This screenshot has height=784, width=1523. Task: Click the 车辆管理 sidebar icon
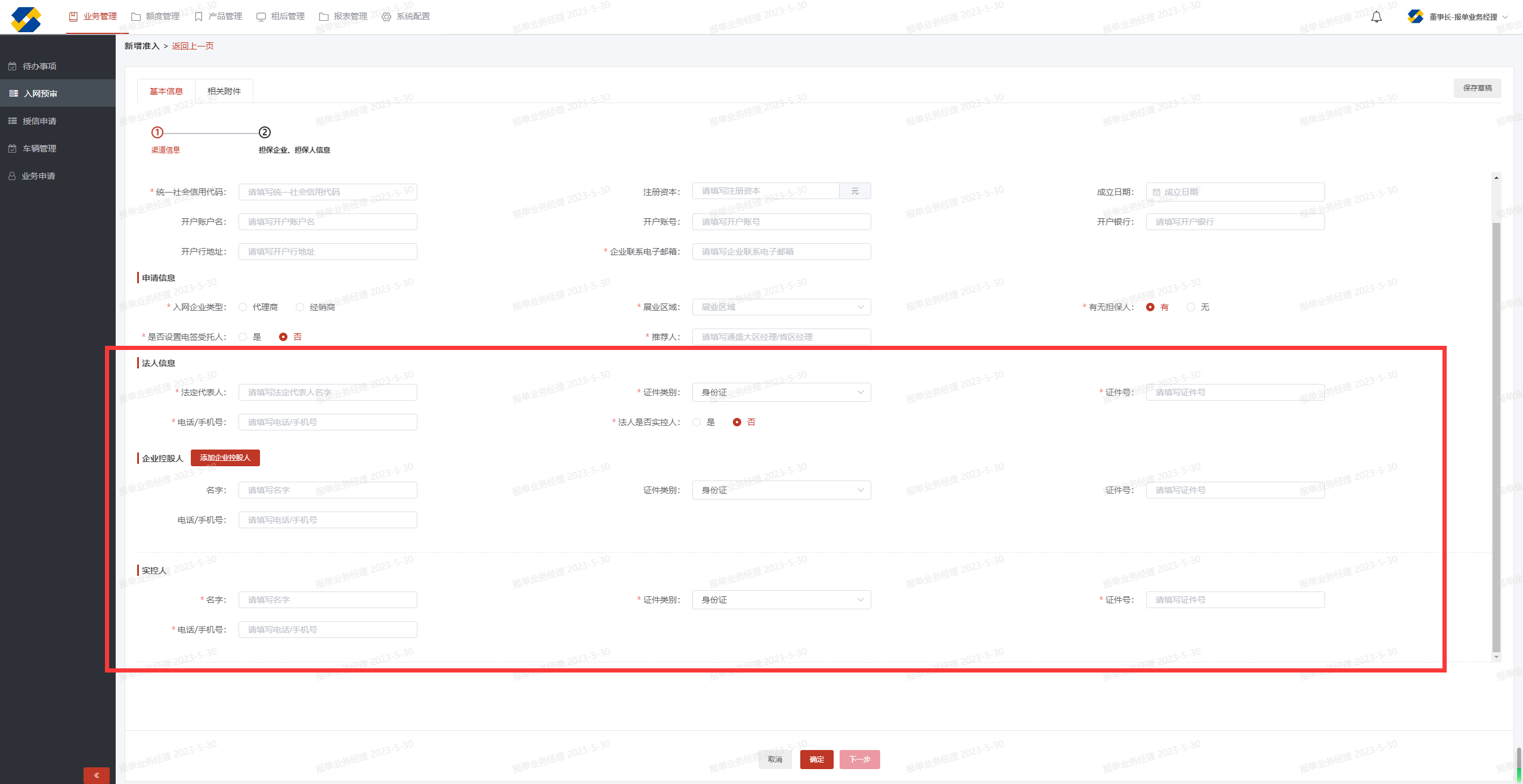click(x=13, y=148)
